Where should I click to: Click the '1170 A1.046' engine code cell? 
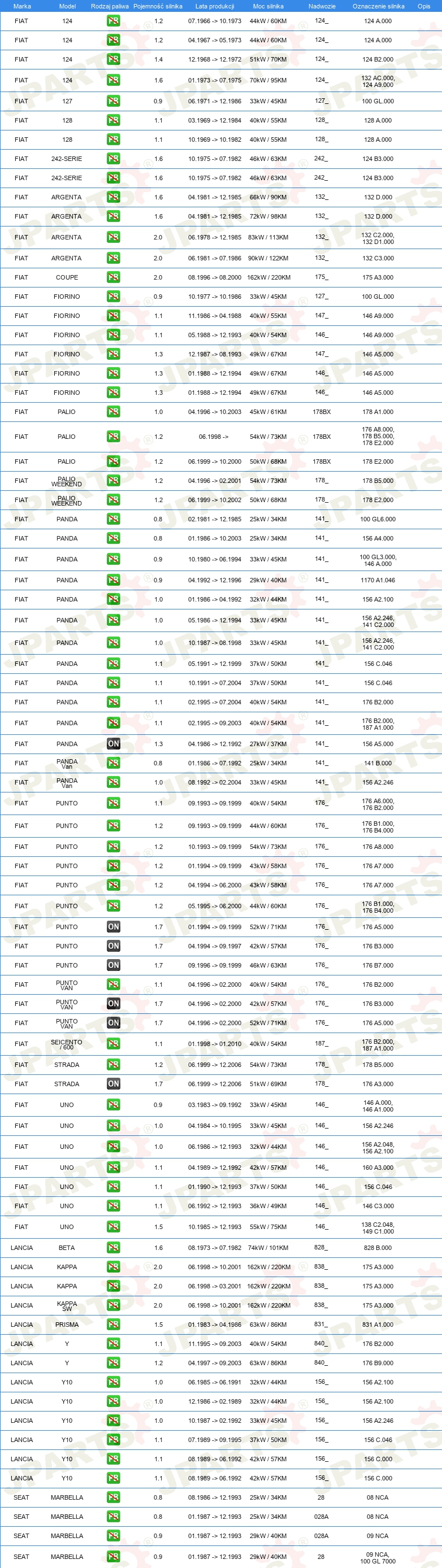coord(378,580)
